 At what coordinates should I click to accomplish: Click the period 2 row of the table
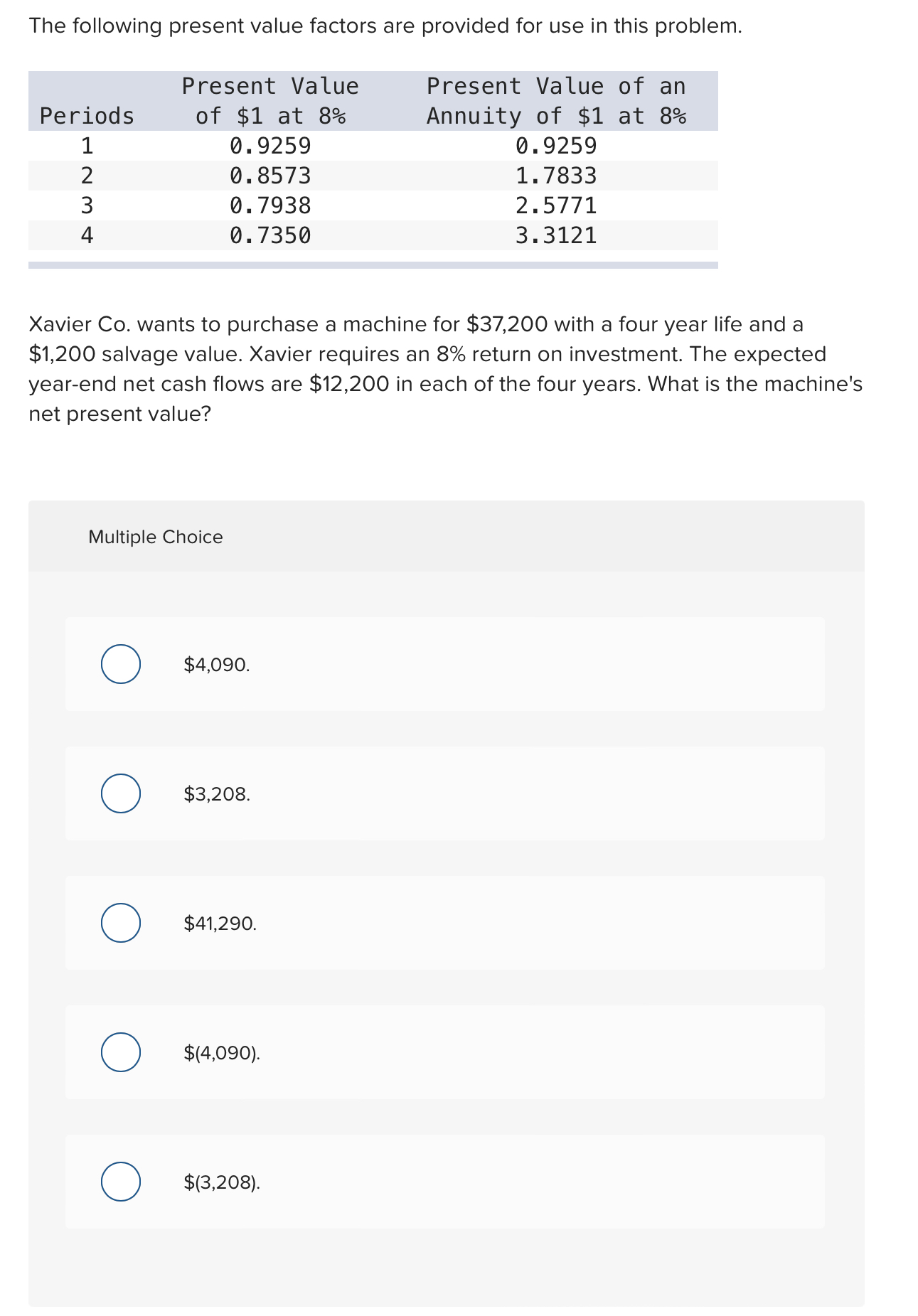coord(87,176)
